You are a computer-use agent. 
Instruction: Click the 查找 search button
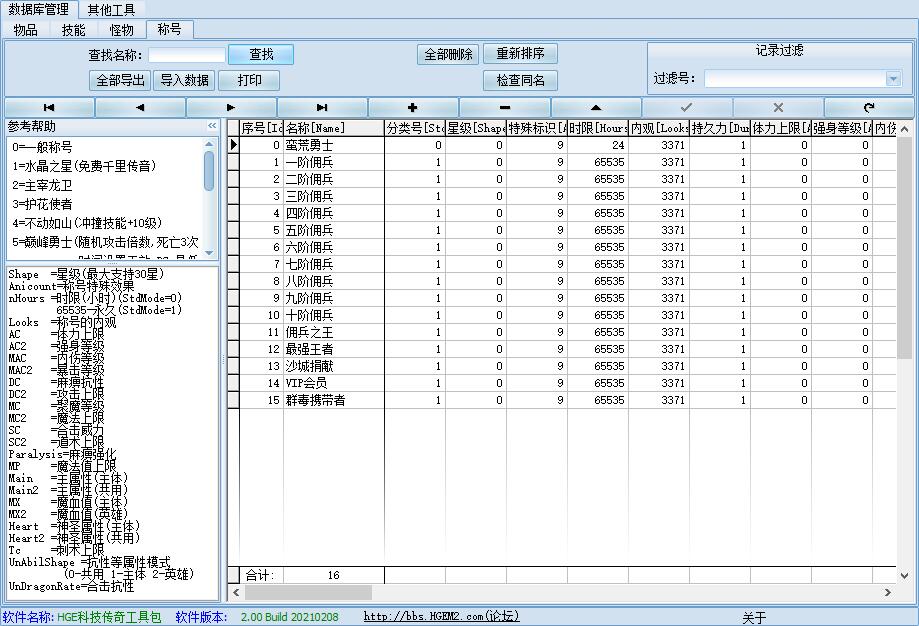tap(261, 55)
